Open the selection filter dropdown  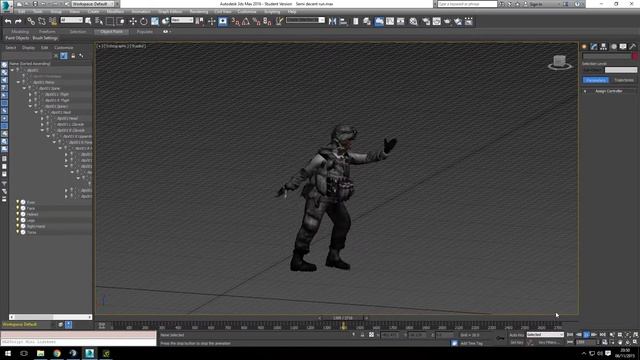(x=71, y=20)
